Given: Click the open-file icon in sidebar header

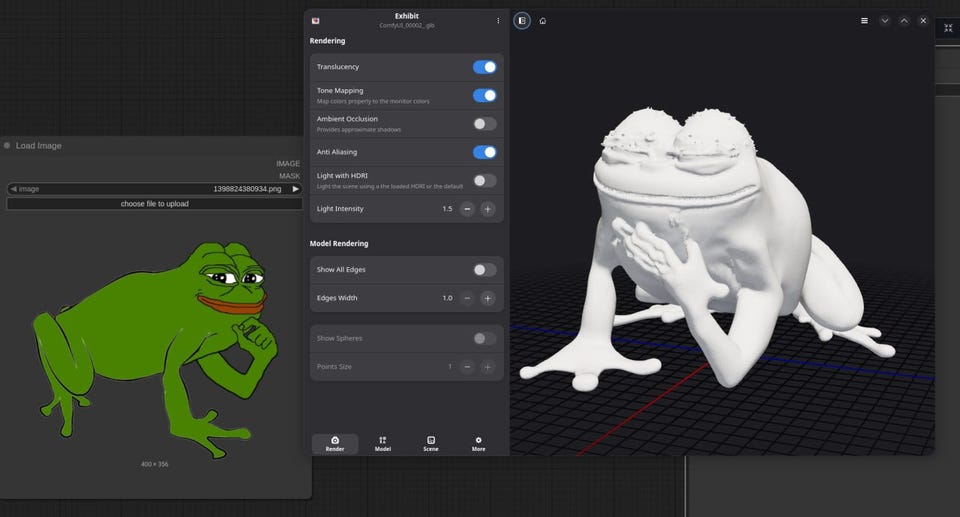Looking at the screenshot, I should tap(316, 20).
